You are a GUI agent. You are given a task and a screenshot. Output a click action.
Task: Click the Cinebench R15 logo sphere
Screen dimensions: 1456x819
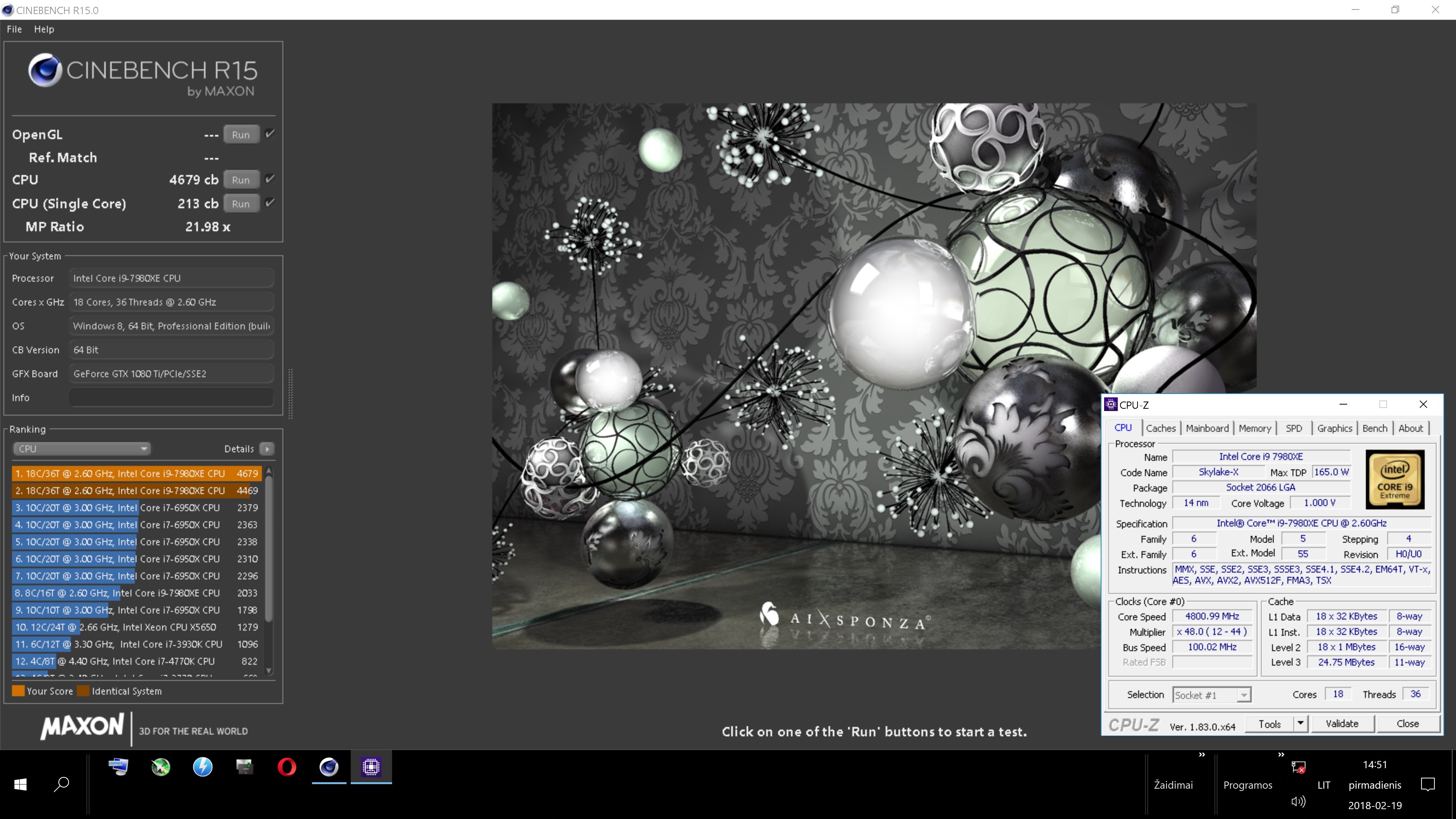click(x=45, y=70)
